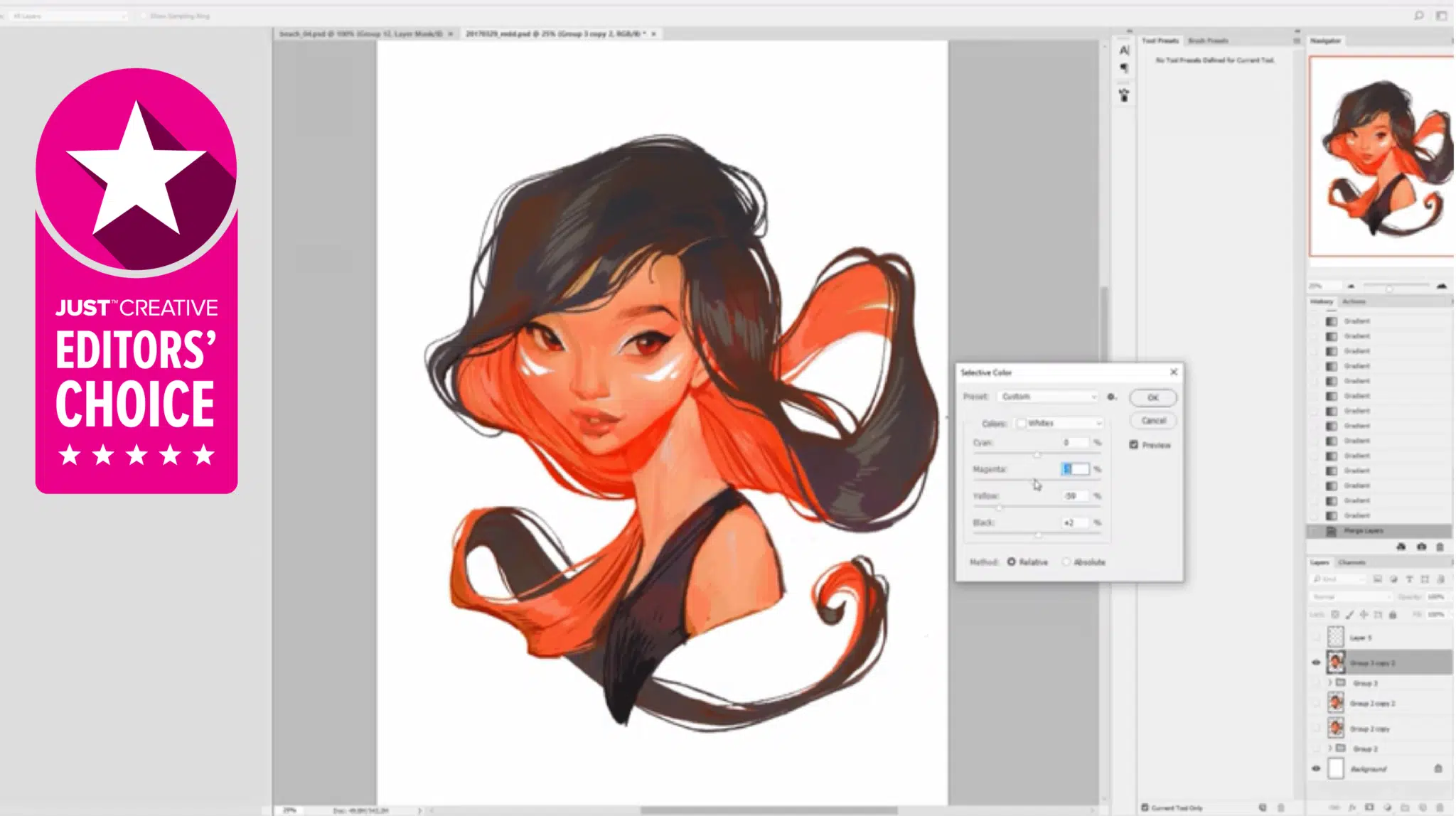Filter layers by pixel layers icon

point(1377,579)
